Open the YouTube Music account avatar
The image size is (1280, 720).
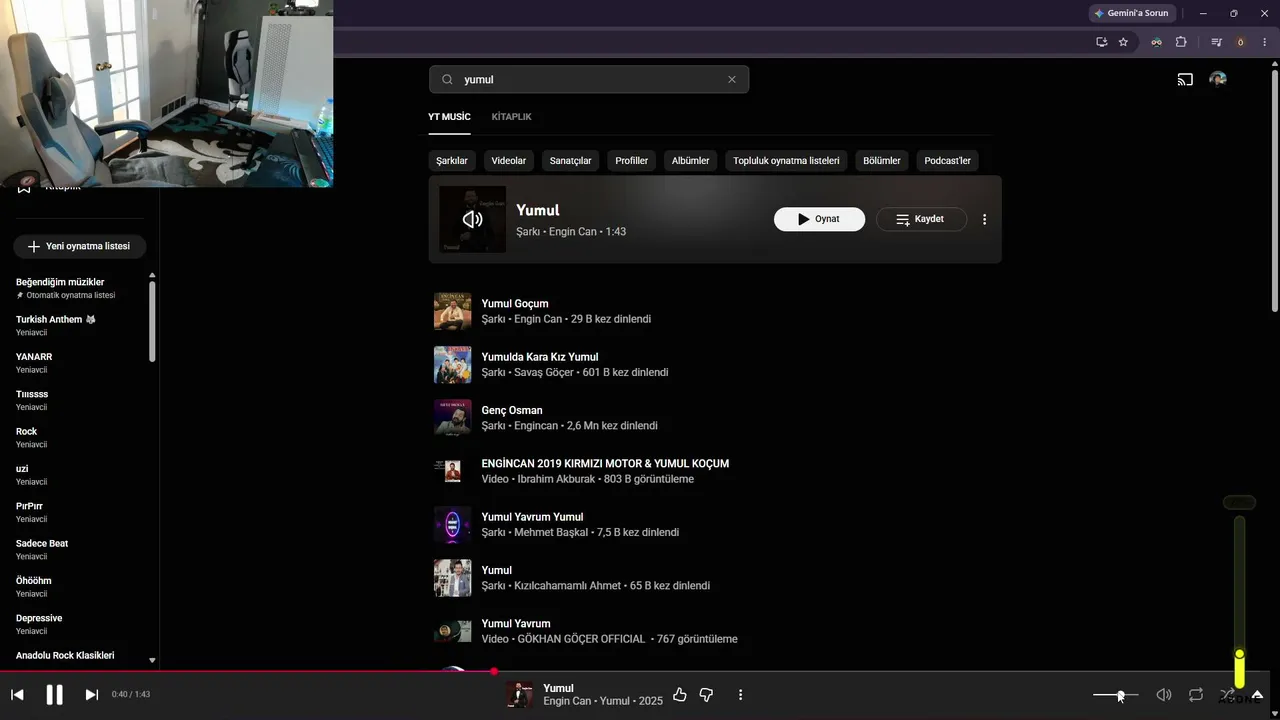[1218, 79]
